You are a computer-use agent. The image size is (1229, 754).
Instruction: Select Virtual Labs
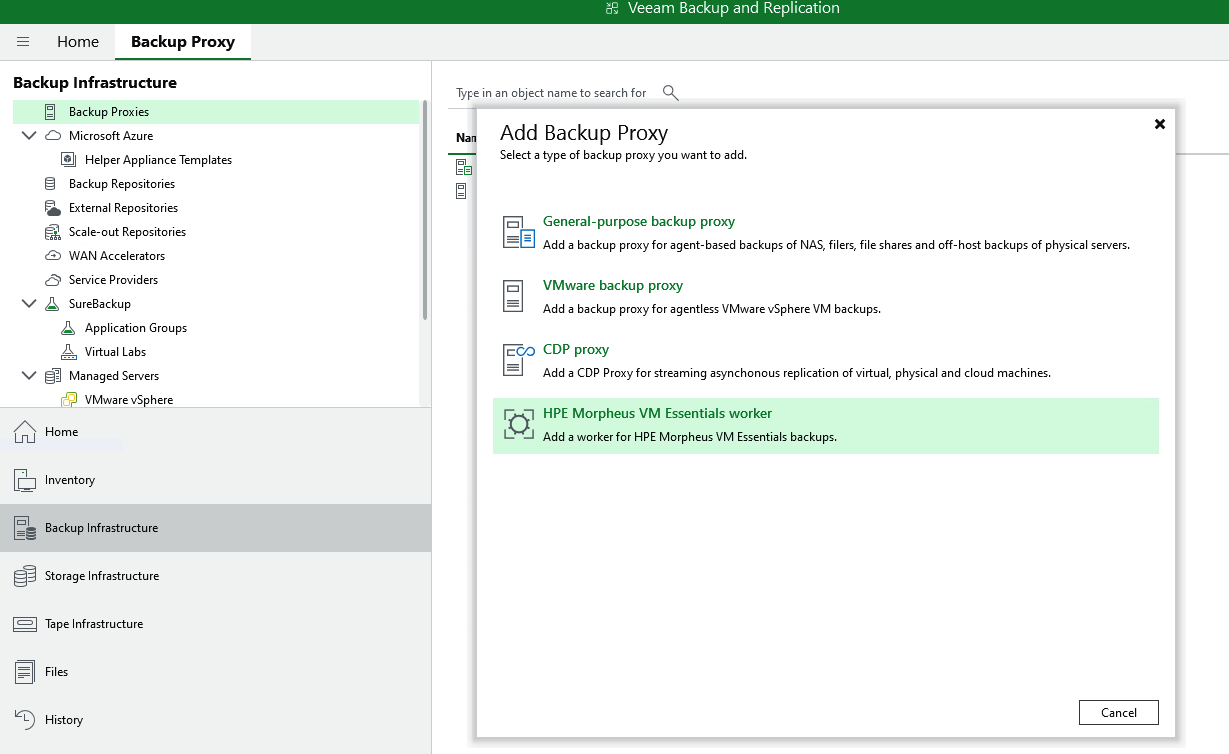[x=116, y=352]
